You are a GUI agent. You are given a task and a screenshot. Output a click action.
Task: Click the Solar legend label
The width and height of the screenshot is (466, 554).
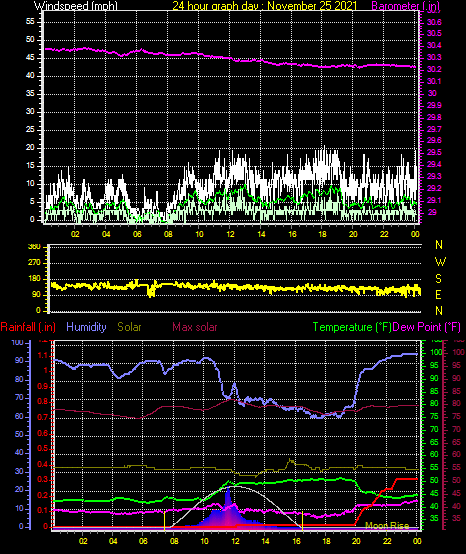pos(129,327)
